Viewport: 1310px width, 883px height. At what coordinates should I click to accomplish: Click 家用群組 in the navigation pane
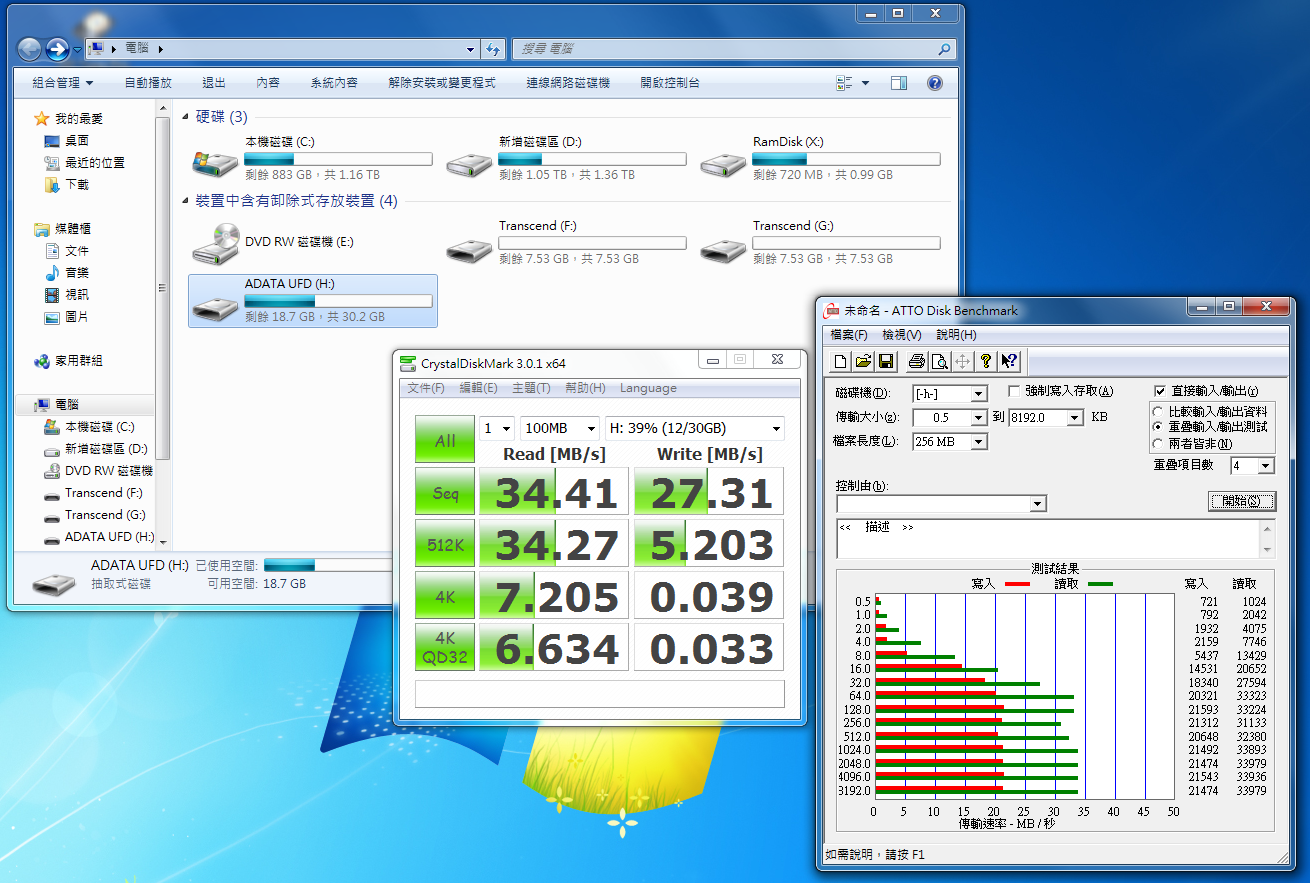click(78, 360)
